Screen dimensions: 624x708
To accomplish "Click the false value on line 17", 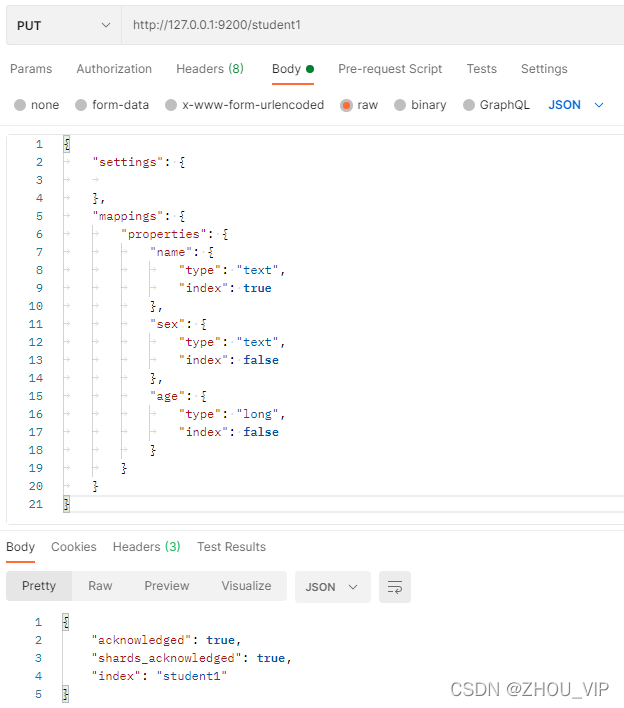I will pyautogui.click(x=261, y=432).
